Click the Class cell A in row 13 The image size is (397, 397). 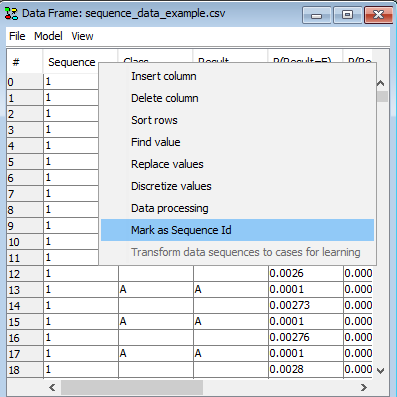156,289
